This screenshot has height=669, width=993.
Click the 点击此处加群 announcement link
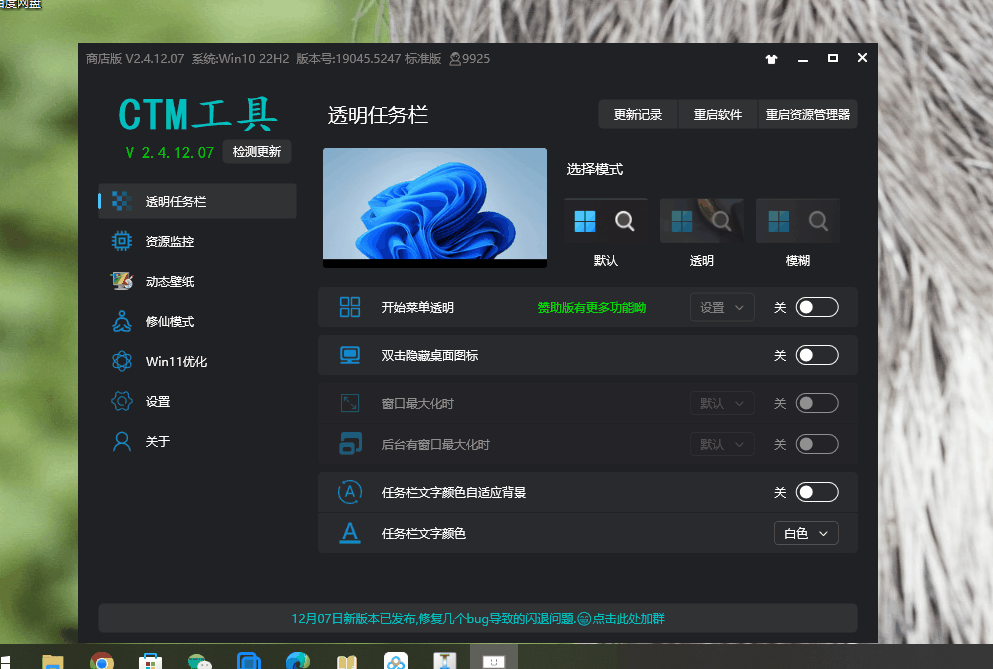tap(628, 619)
